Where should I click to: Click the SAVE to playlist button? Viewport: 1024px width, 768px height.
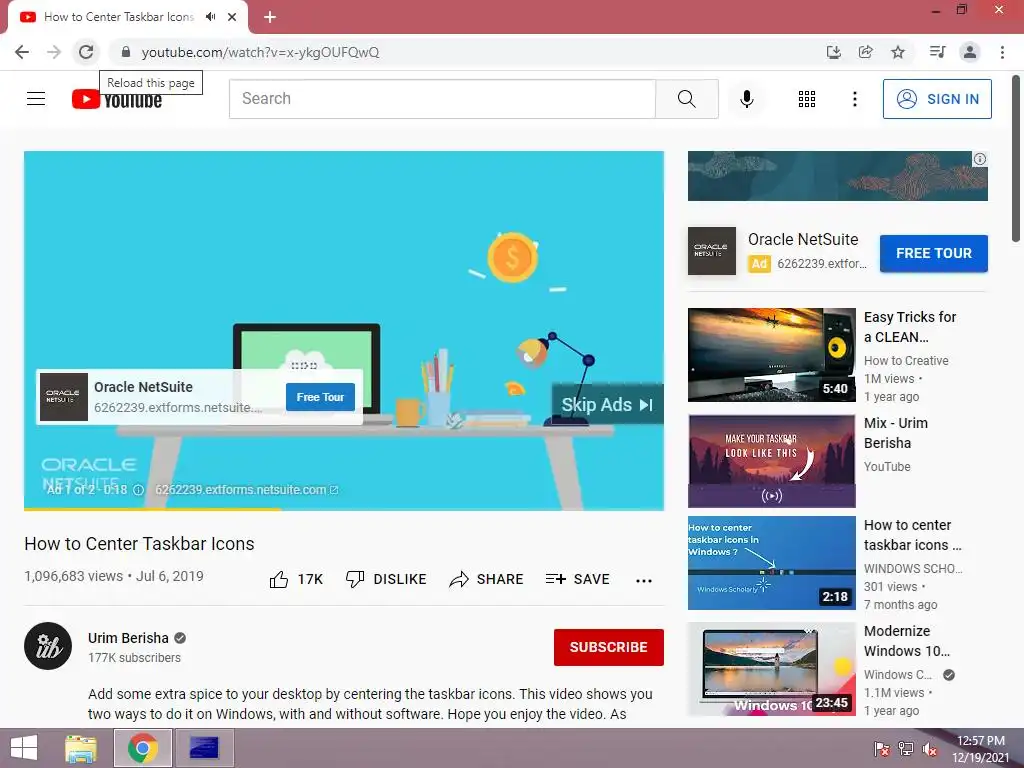(x=578, y=579)
